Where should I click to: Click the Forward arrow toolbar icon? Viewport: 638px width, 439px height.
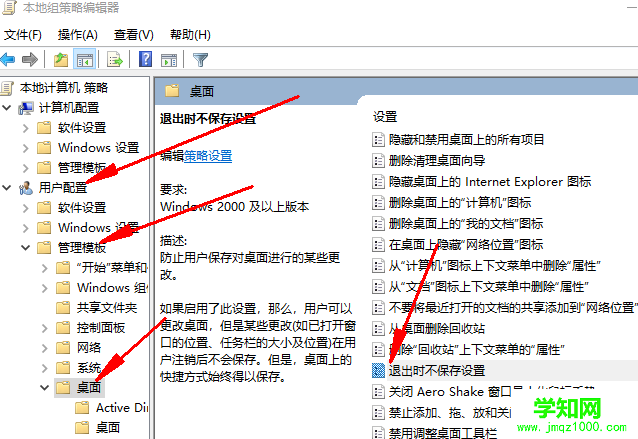click(30, 60)
